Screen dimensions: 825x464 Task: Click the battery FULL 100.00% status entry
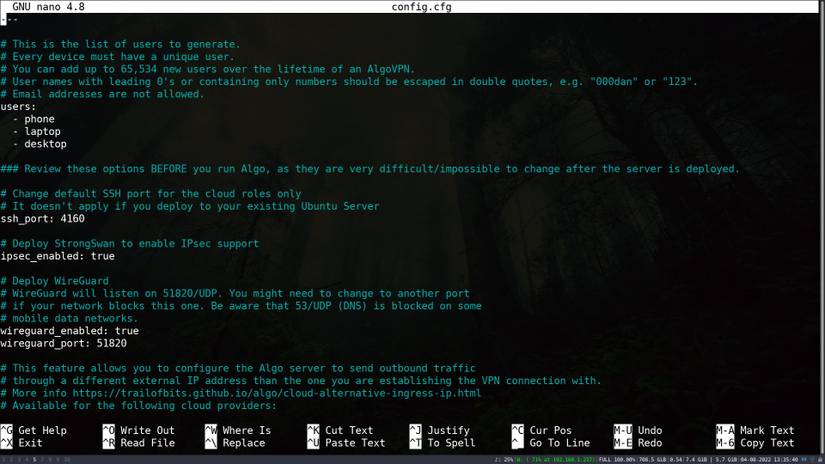pos(617,460)
